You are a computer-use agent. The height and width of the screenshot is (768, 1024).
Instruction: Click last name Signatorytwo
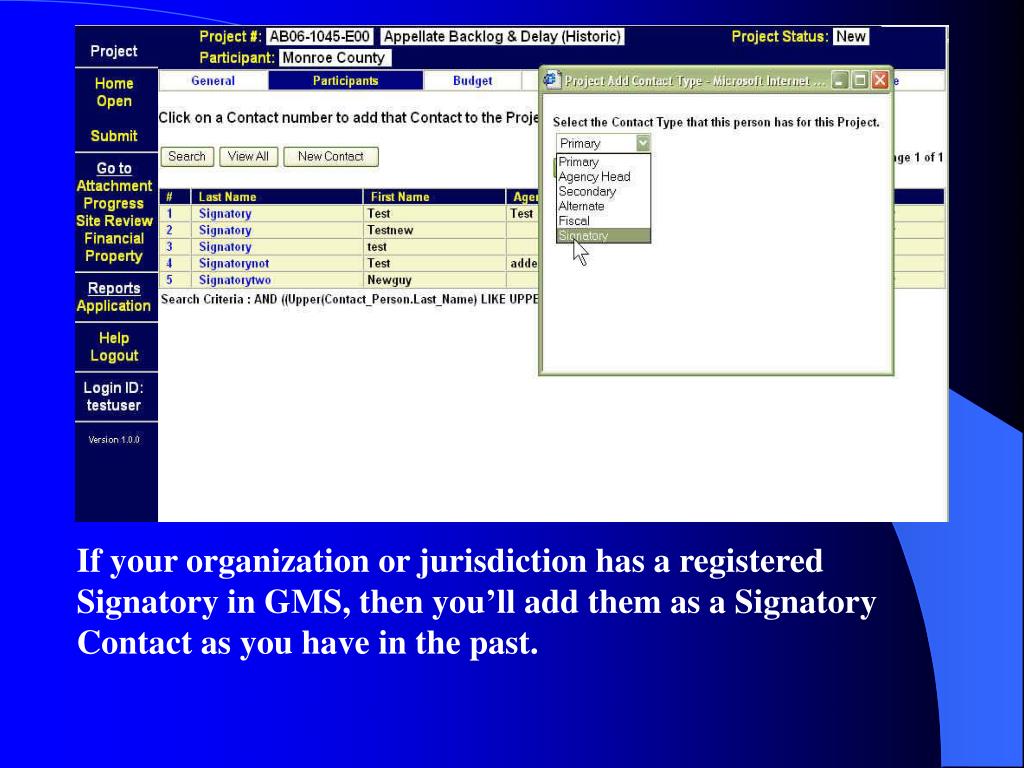click(235, 280)
